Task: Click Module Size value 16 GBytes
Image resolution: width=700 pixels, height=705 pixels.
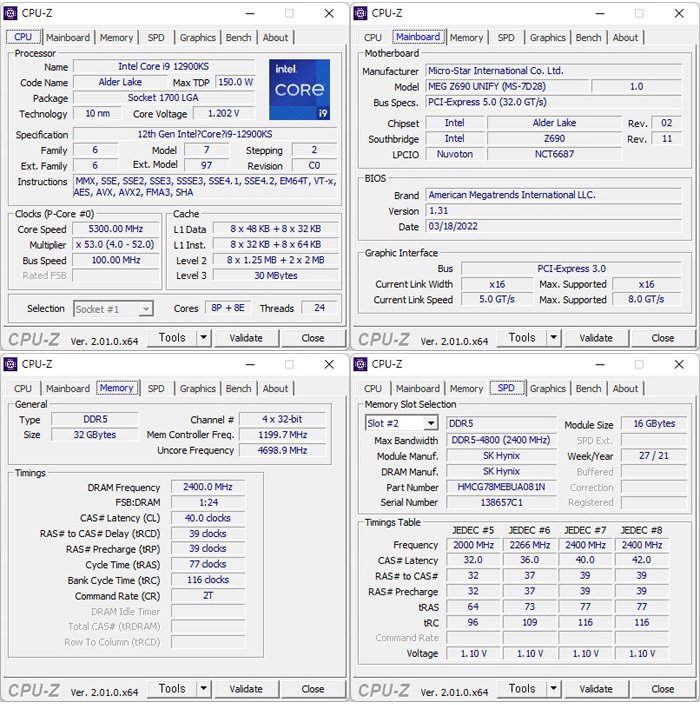Action: 654,424
